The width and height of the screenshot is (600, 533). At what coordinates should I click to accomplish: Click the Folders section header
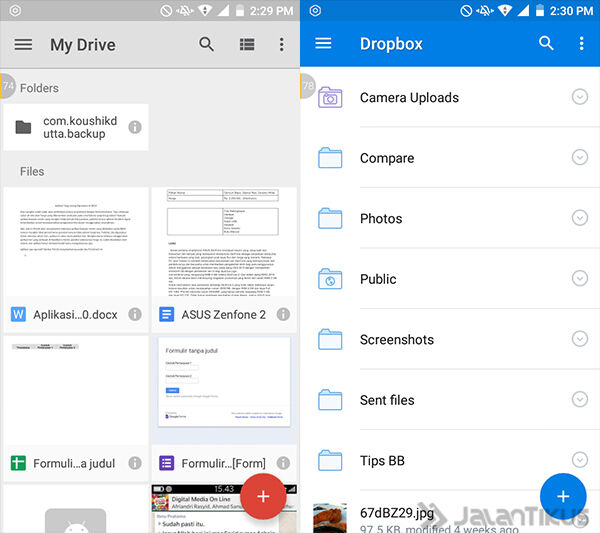pos(39,88)
